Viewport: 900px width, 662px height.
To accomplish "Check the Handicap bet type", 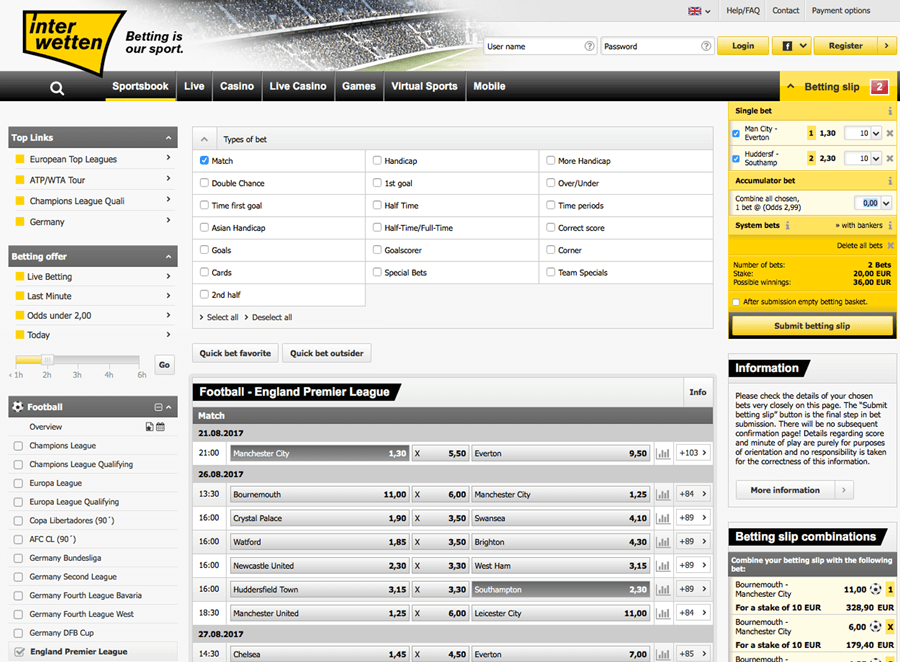I will (x=377, y=160).
